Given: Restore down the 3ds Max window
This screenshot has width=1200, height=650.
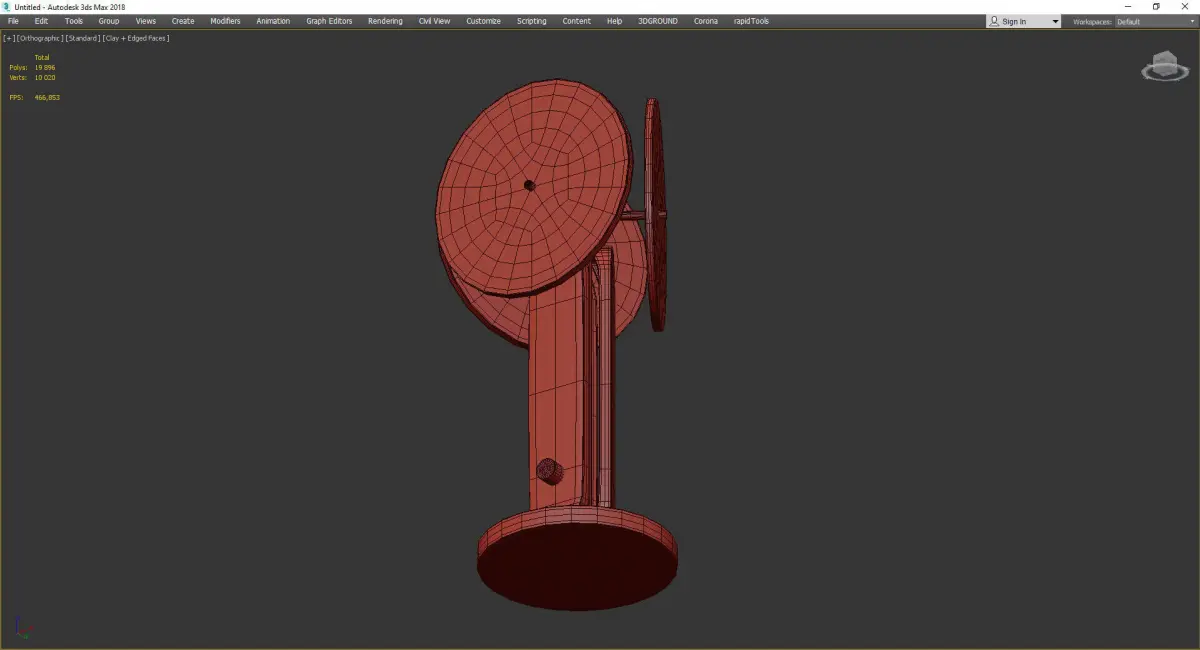Looking at the screenshot, I should tap(1156, 7).
